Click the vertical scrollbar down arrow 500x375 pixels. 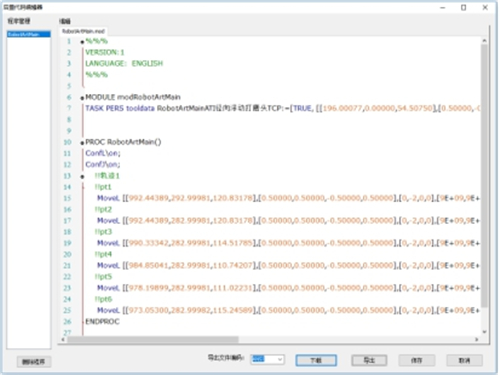point(484,332)
